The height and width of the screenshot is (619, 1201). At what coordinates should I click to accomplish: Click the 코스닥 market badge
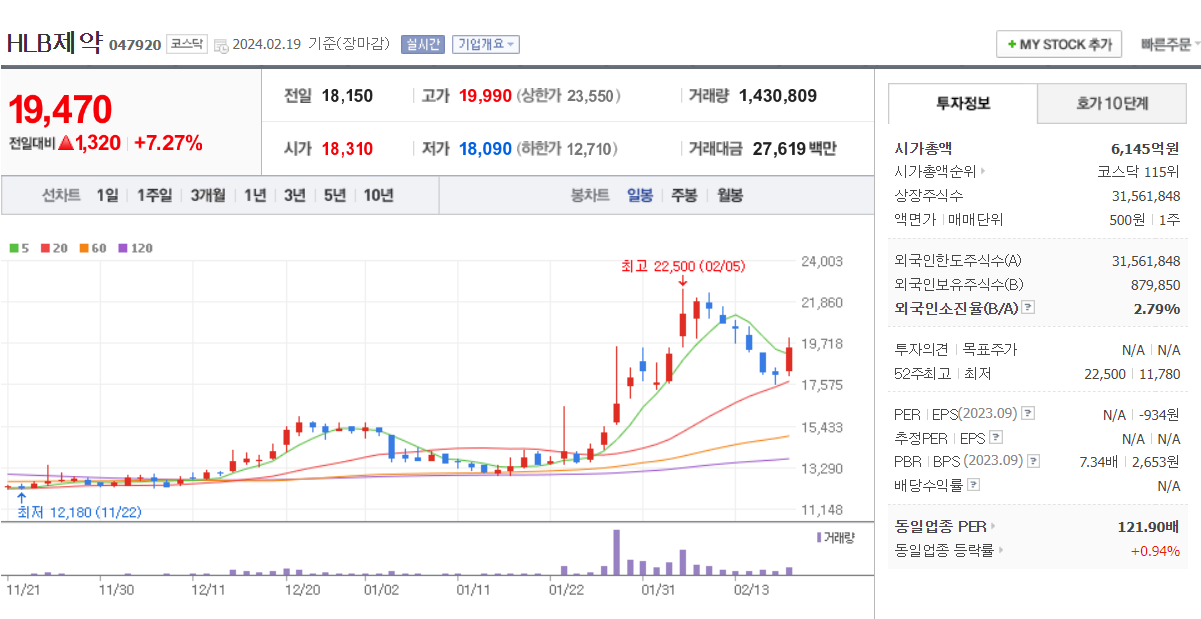pyautogui.click(x=187, y=44)
